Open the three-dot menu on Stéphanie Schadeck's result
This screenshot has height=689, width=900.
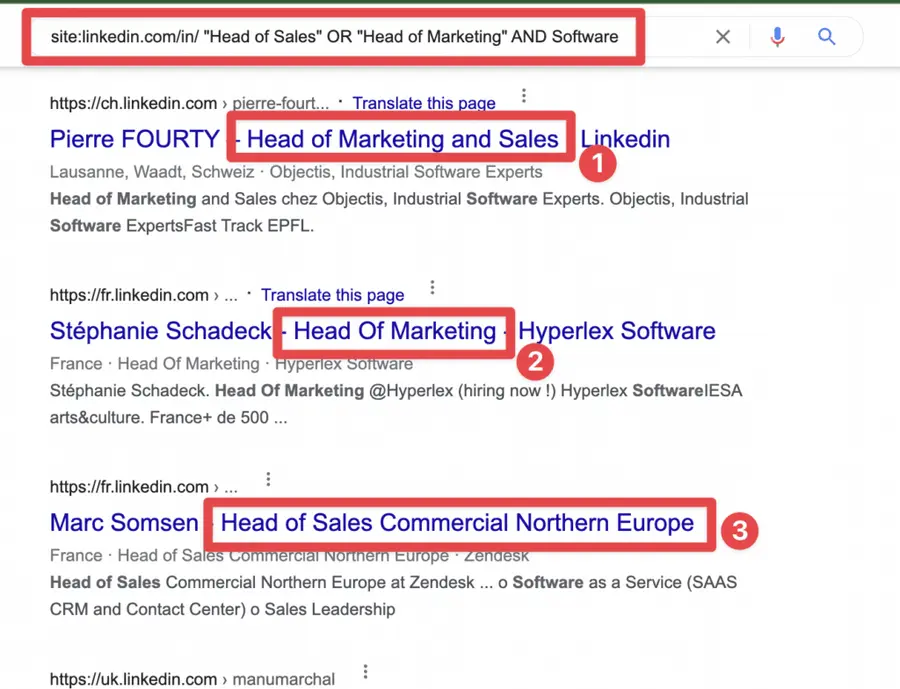point(432,287)
